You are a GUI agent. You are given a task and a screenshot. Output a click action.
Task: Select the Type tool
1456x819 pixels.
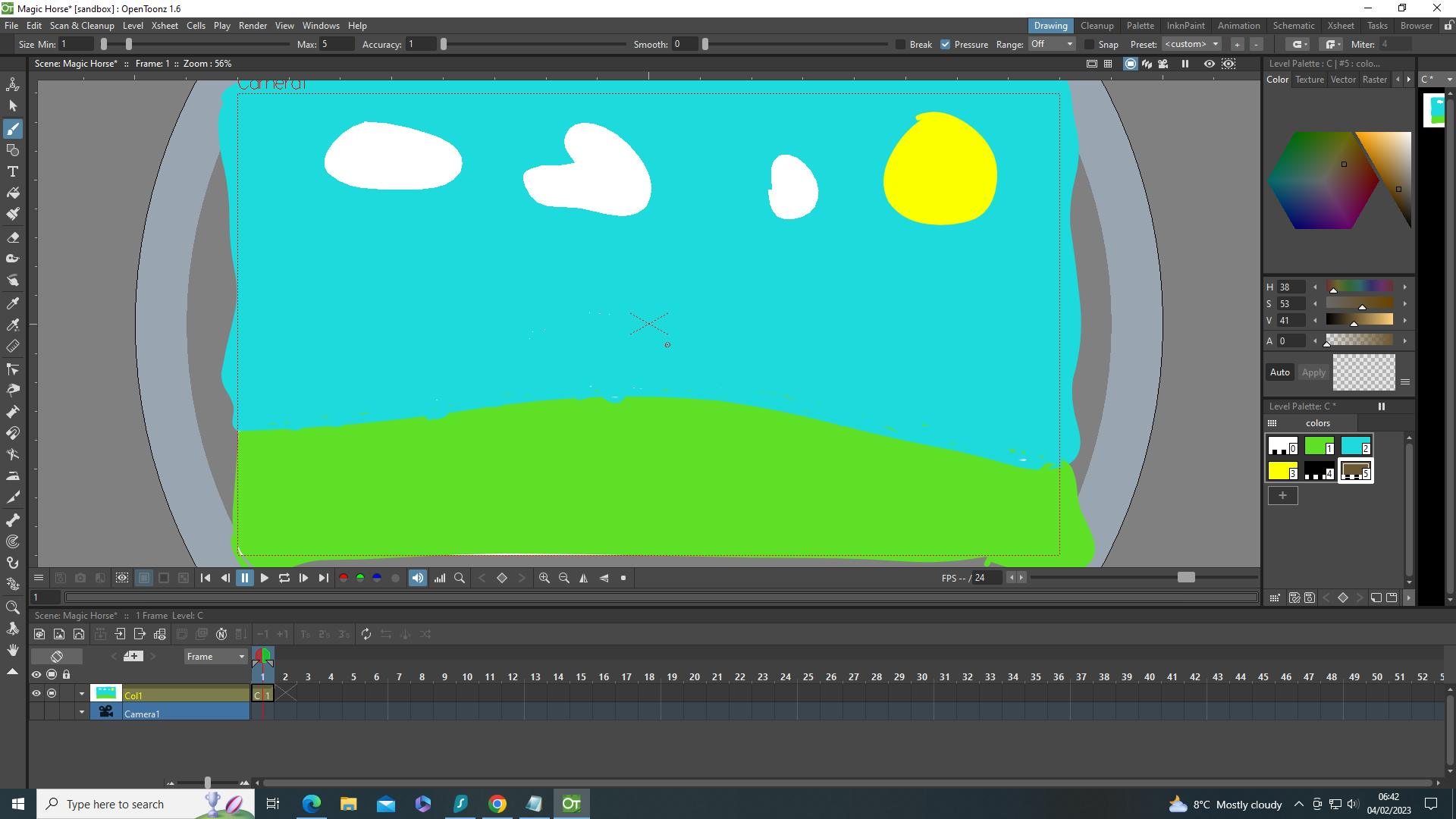click(13, 171)
